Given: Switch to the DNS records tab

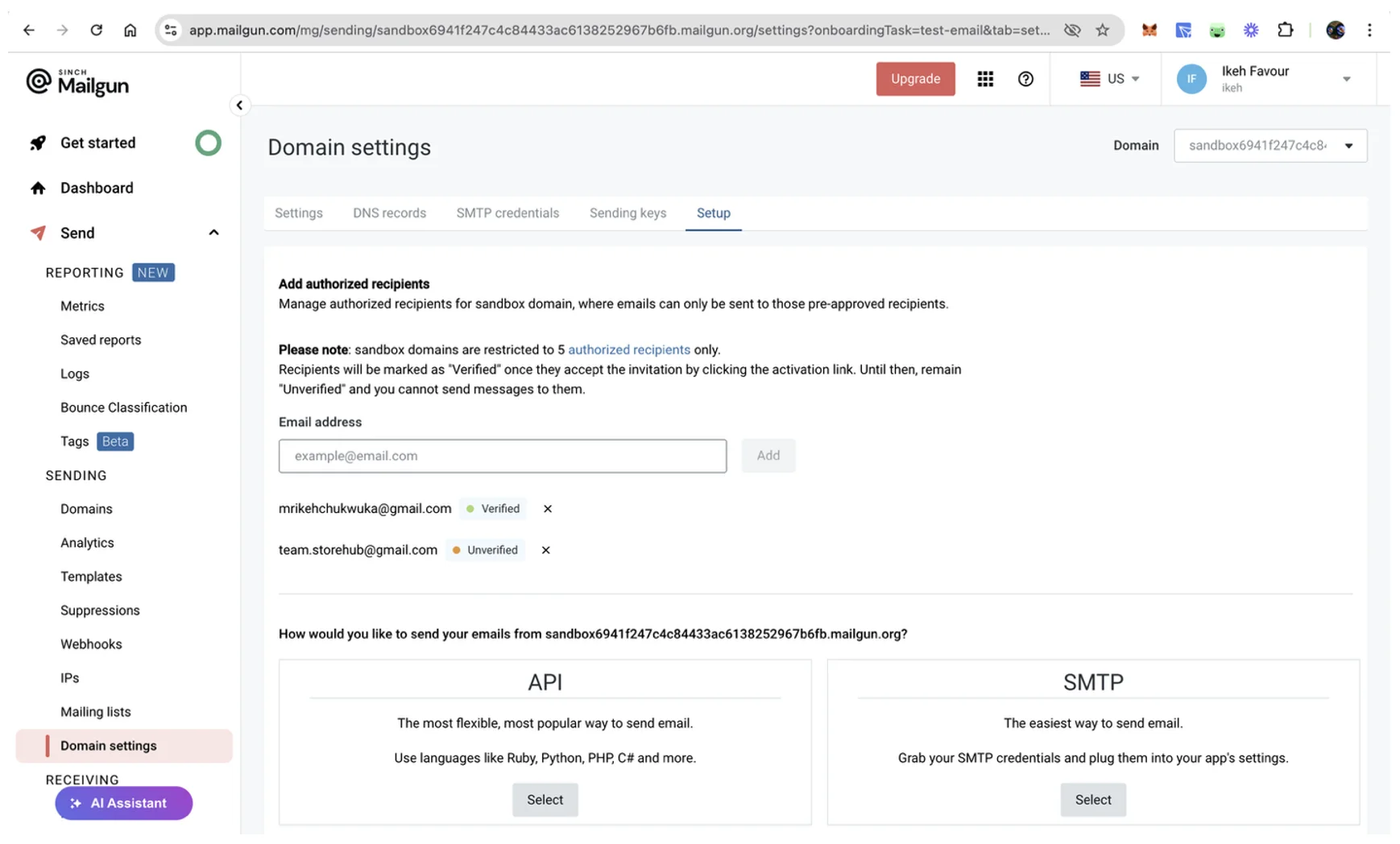Looking at the screenshot, I should (x=389, y=213).
